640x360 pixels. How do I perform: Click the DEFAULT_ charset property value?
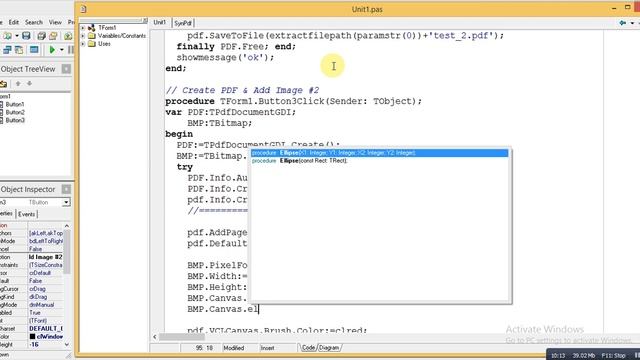tap(45, 329)
